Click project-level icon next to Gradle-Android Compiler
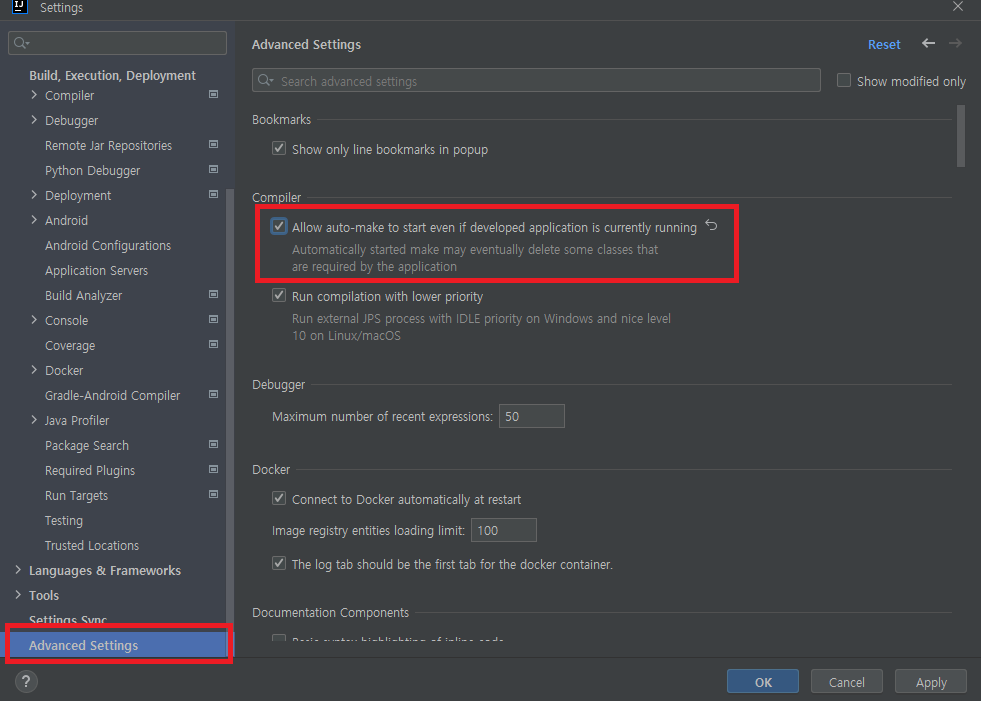The height and width of the screenshot is (701, 981). click(213, 394)
